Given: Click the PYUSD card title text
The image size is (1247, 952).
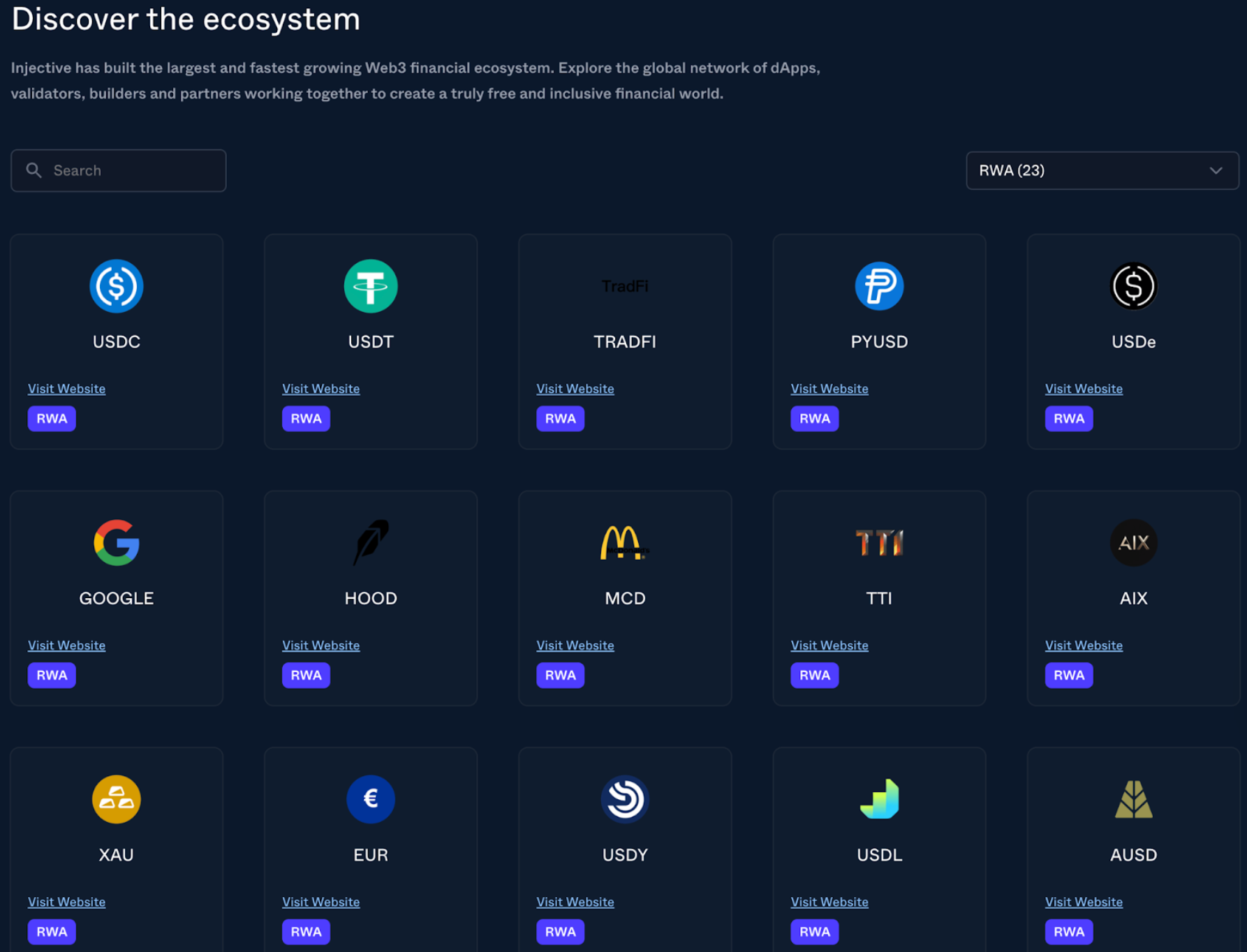Looking at the screenshot, I should [879, 342].
